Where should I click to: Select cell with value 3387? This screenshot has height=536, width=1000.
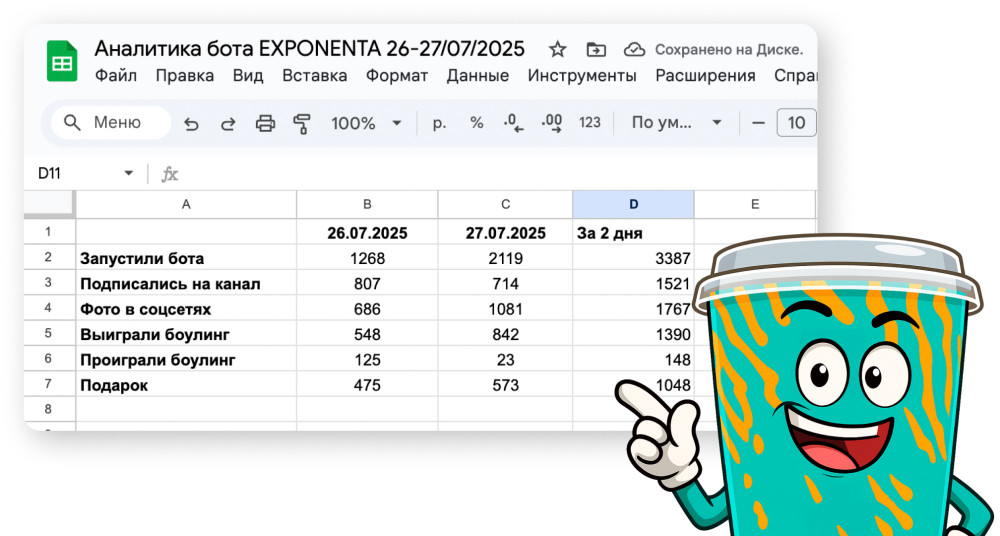(633, 258)
